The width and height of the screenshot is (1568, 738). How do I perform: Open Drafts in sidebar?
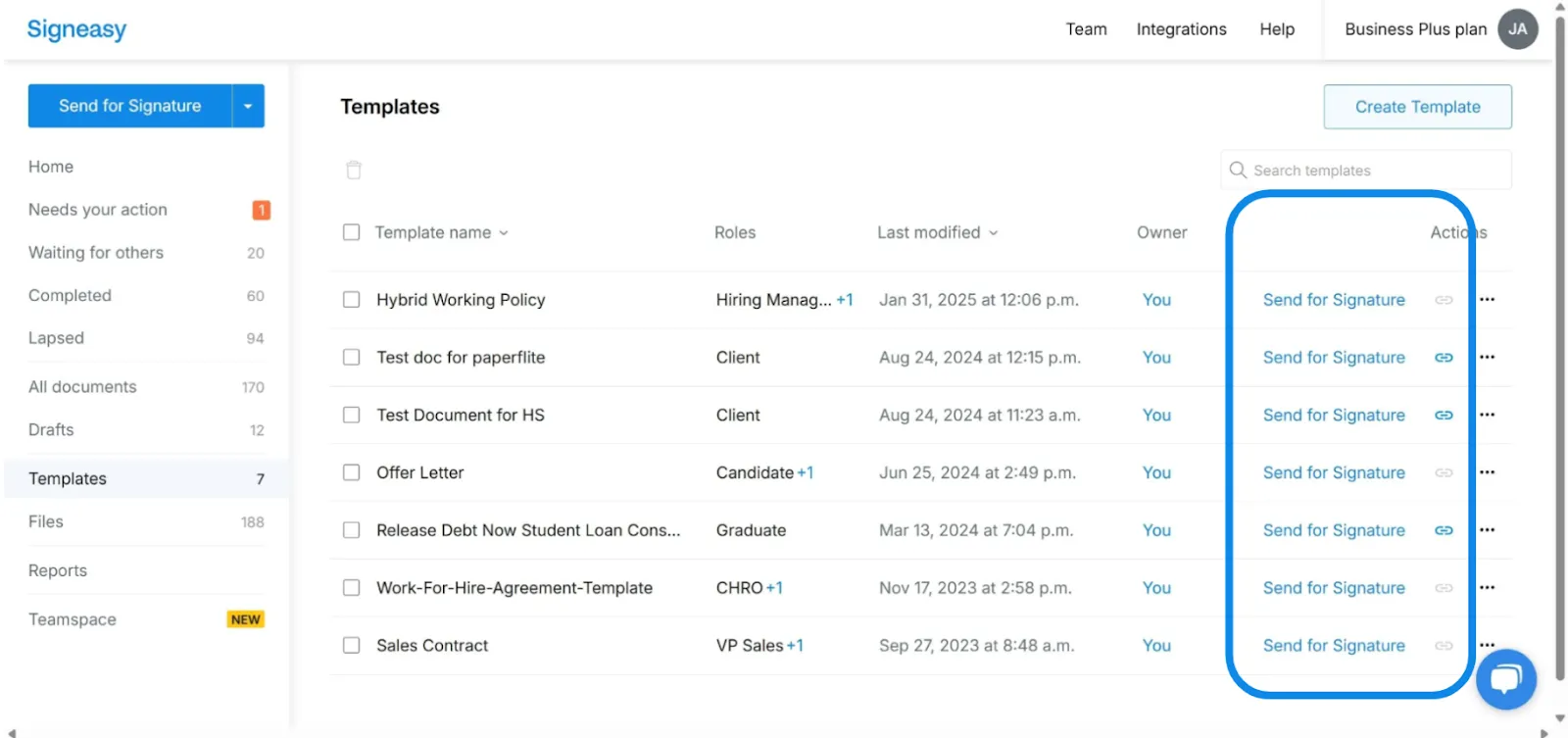pyautogui.click(x=51, y=430)
